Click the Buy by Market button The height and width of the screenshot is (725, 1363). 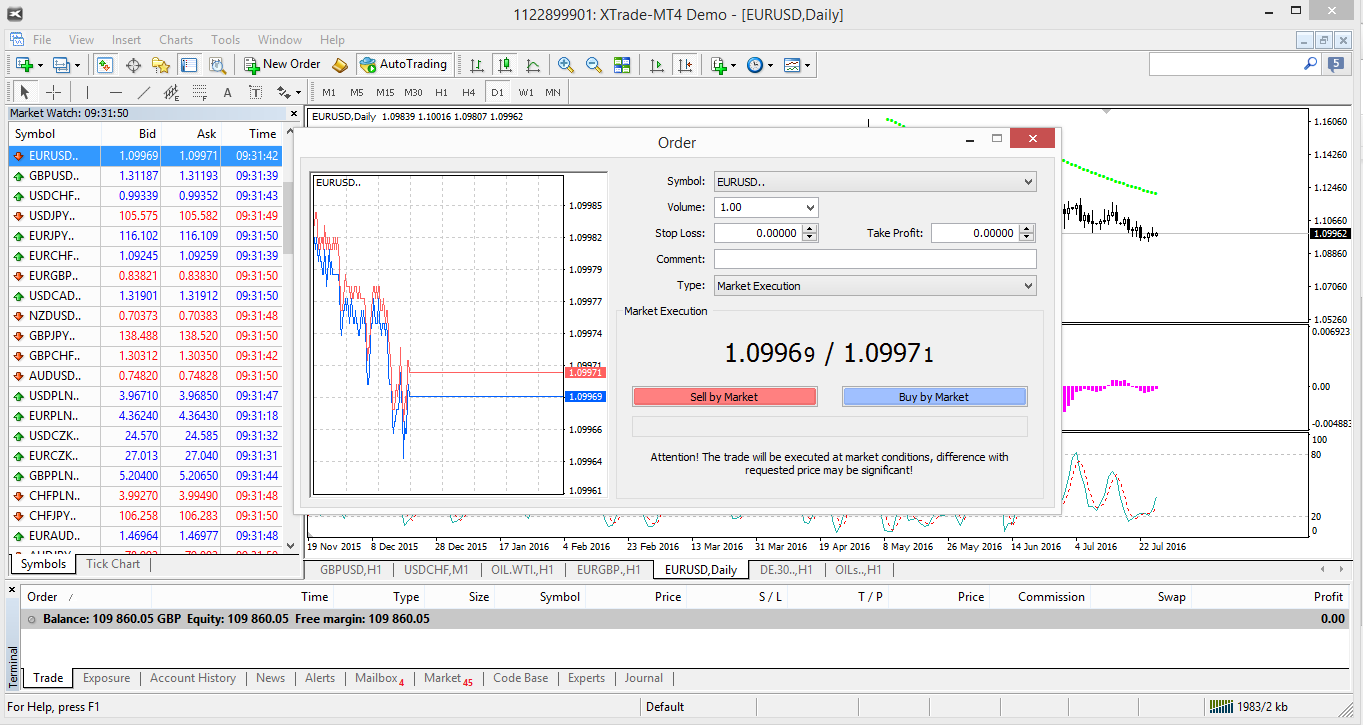(x=934, y=397)
